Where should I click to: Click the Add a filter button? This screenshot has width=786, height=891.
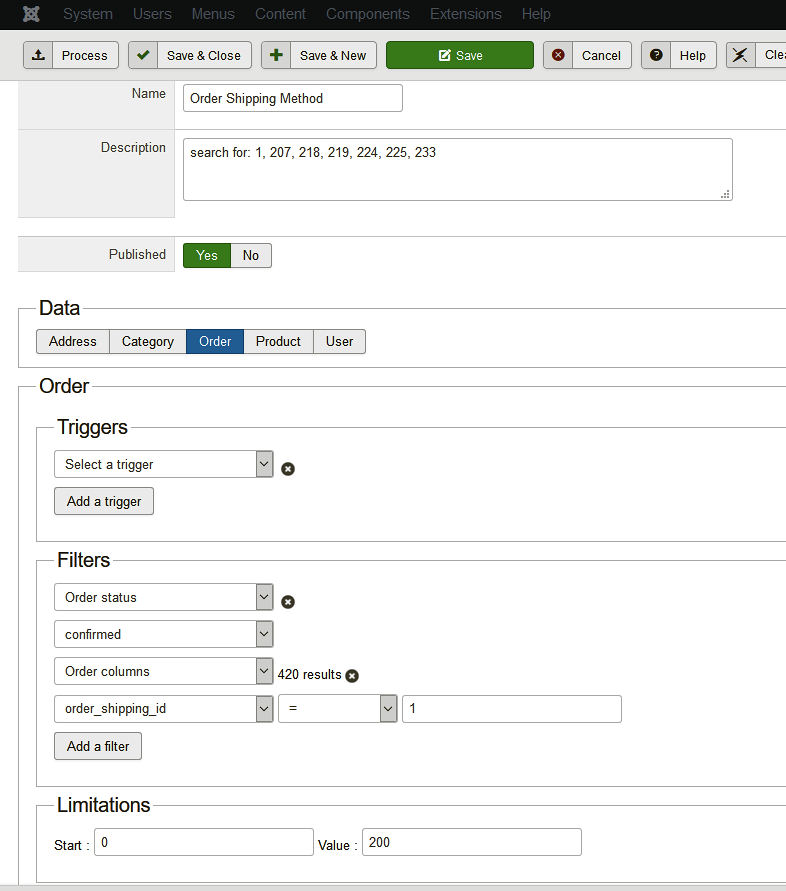click(98, 746)
